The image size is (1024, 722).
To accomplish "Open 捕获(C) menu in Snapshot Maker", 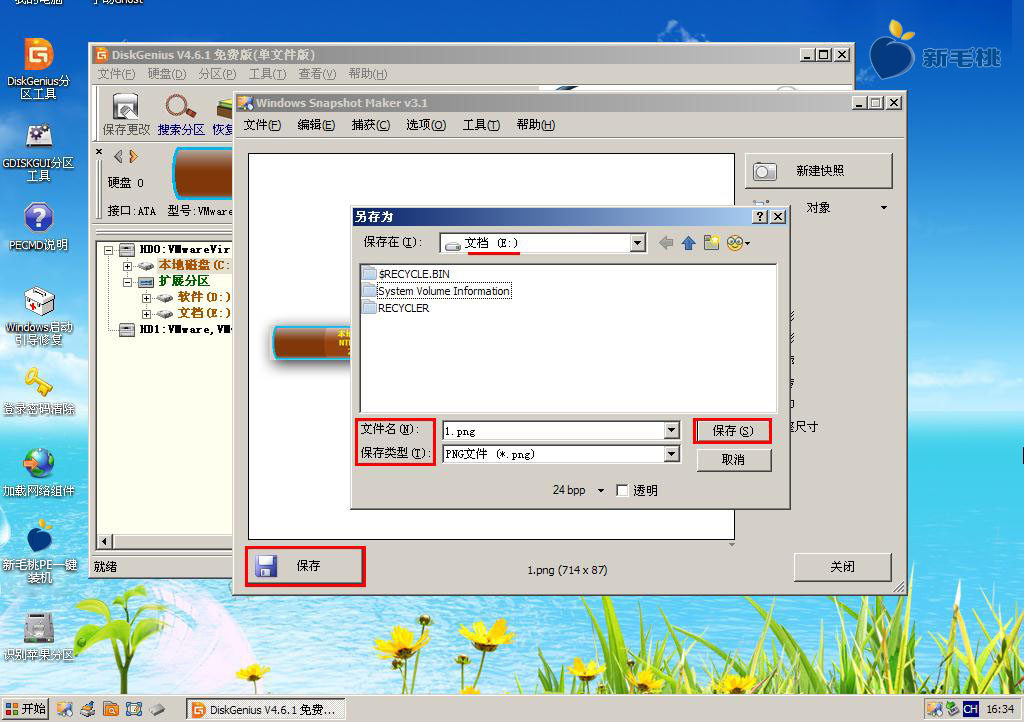I will coord(370,125).
